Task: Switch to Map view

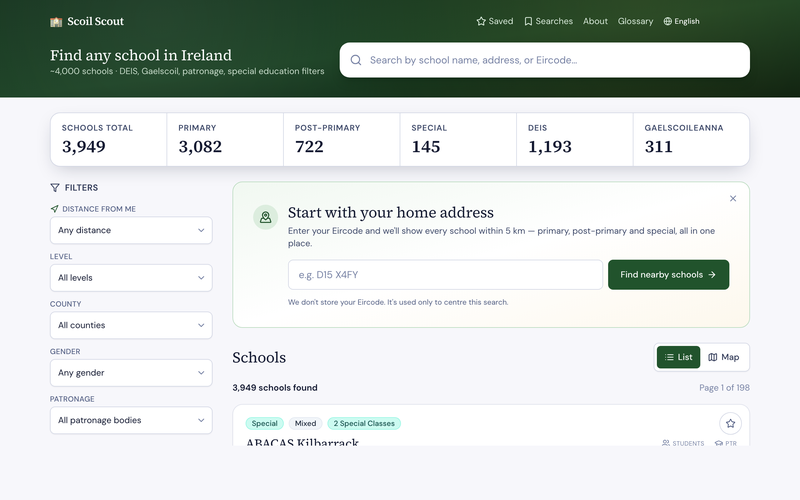Action: 723,357
